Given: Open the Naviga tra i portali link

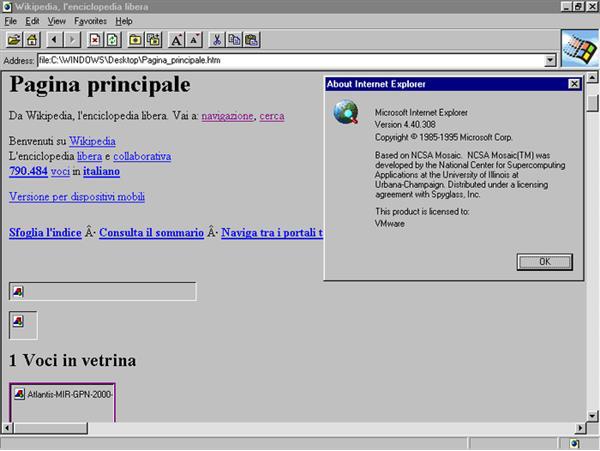Looking at the screenshot, I should tap(272, 233).
